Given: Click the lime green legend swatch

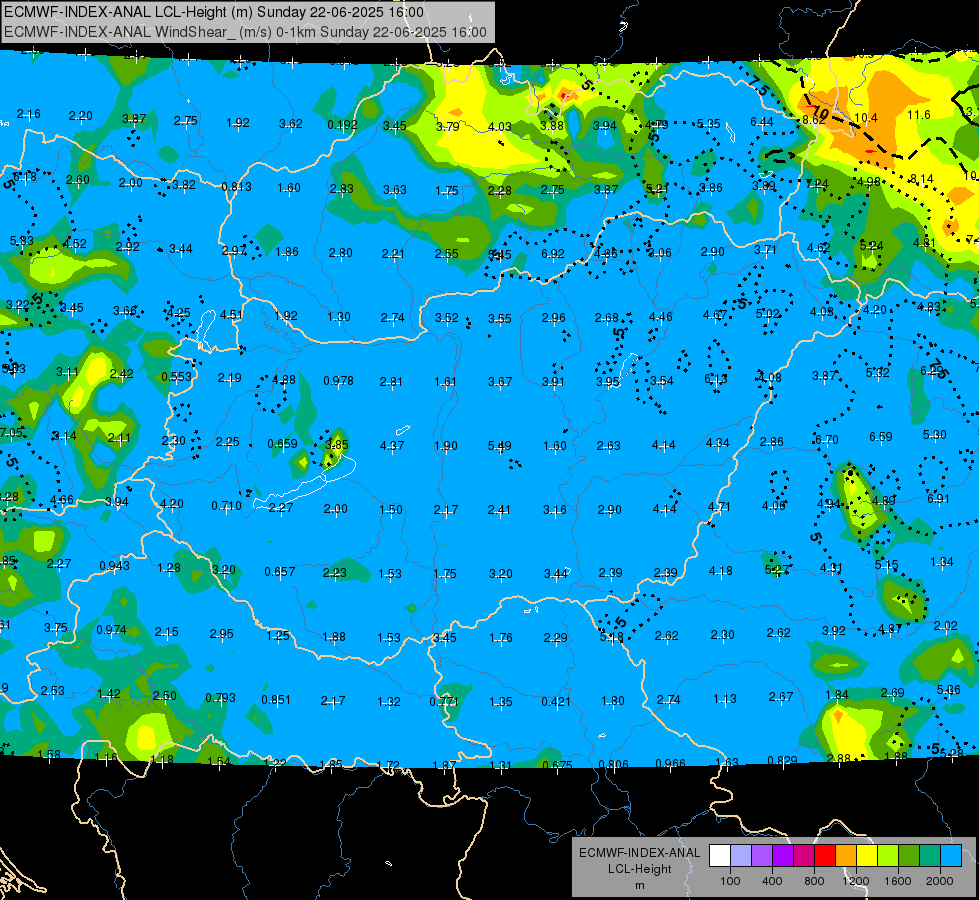Looking at the screenshot, I should (888, 856).
